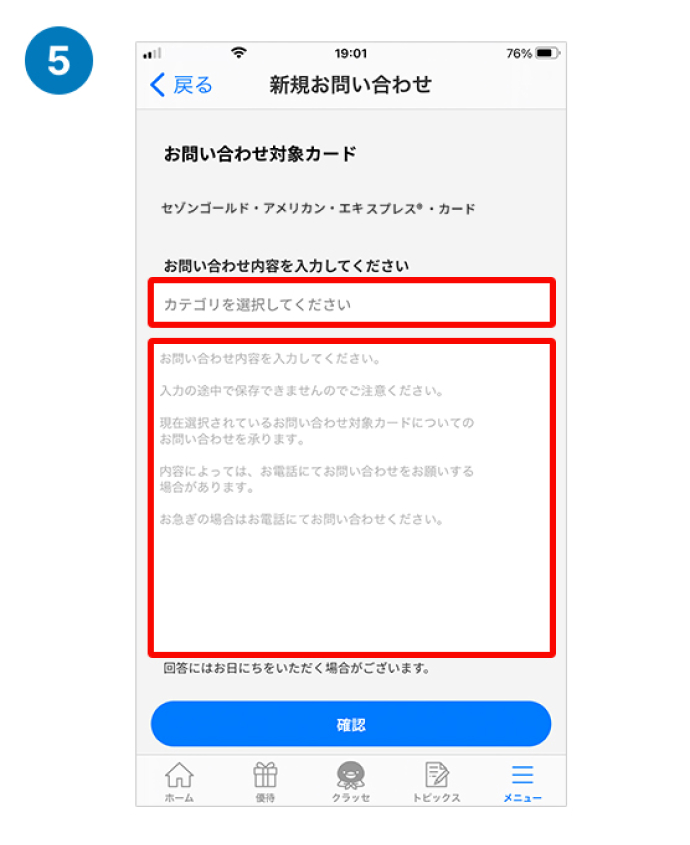Tap the 戻る back text

[x=193, y=85]
